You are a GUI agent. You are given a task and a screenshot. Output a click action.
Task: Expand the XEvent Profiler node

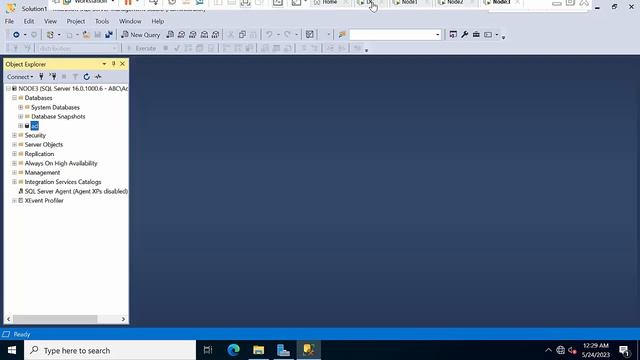pos(14,201)
